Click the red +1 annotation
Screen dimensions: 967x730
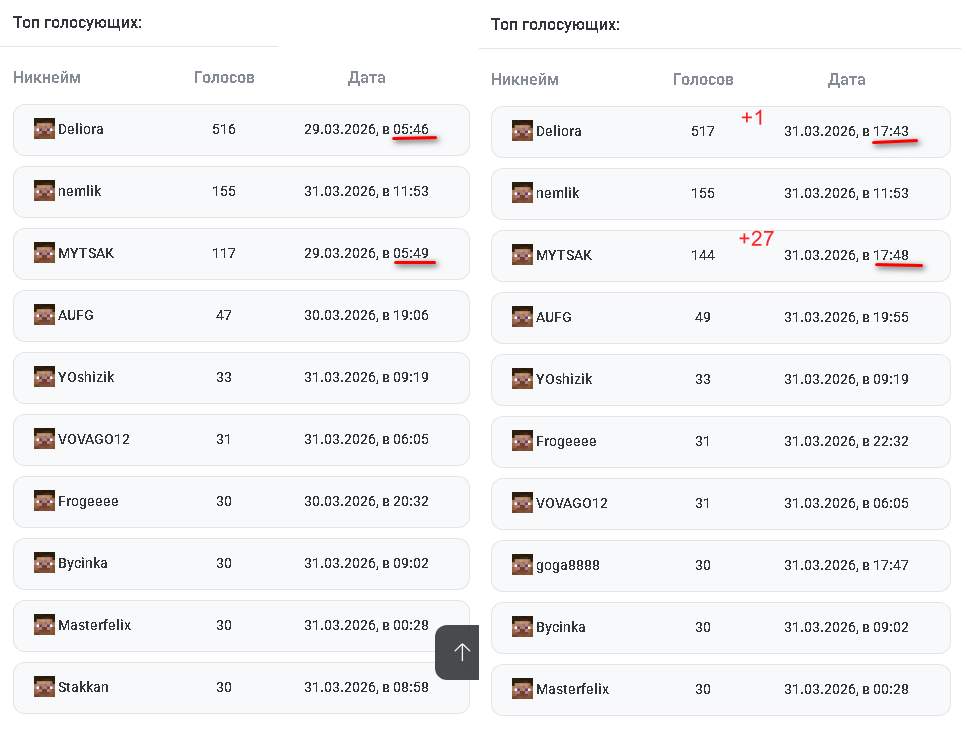(x=752, y=118)
